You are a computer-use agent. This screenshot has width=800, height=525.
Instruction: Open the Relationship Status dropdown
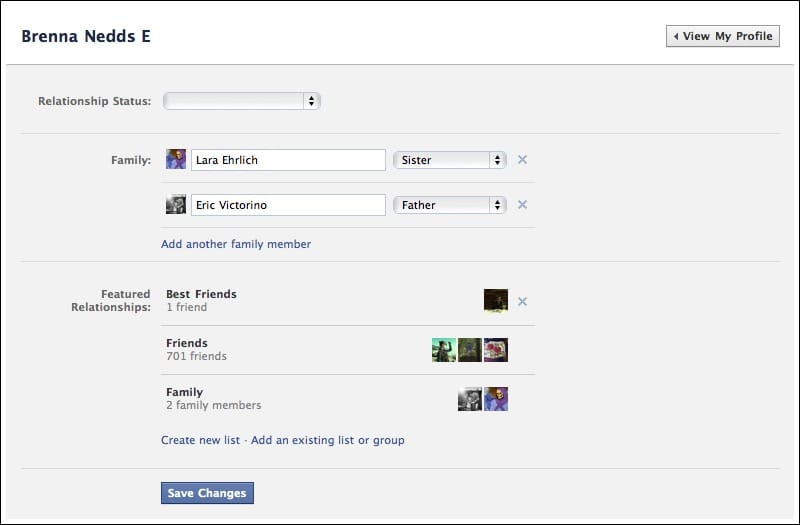(242, 101)
